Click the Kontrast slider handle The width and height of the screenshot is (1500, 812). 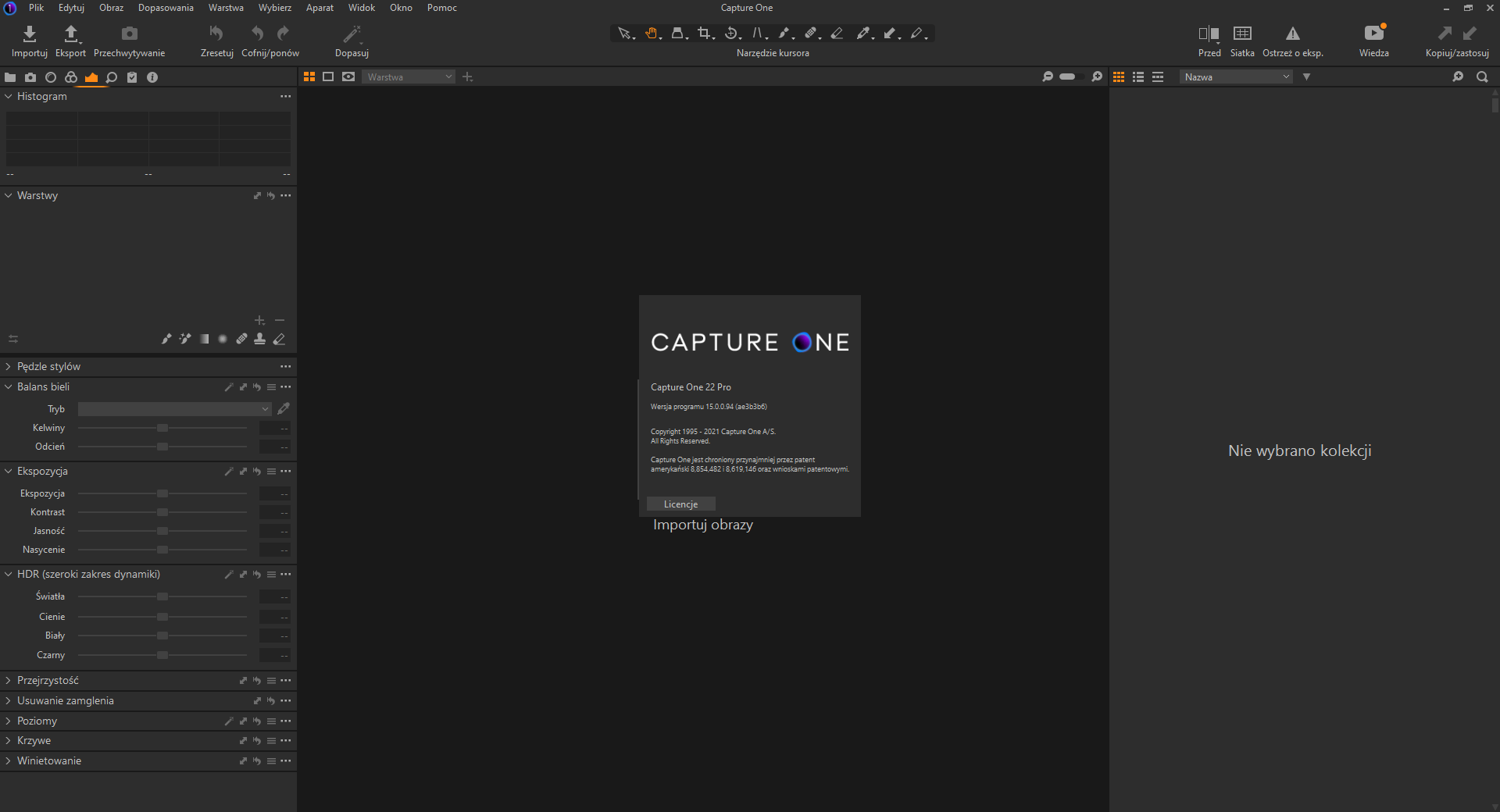click(162, 512)
